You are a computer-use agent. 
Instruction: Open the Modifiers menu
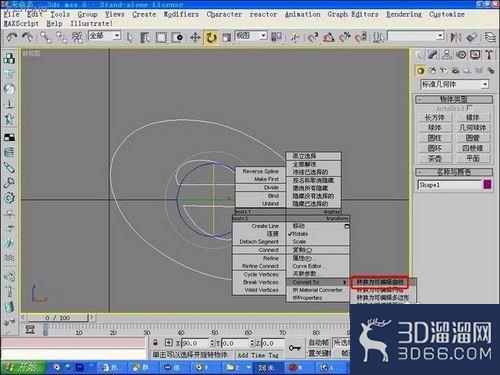click(181, 15)
